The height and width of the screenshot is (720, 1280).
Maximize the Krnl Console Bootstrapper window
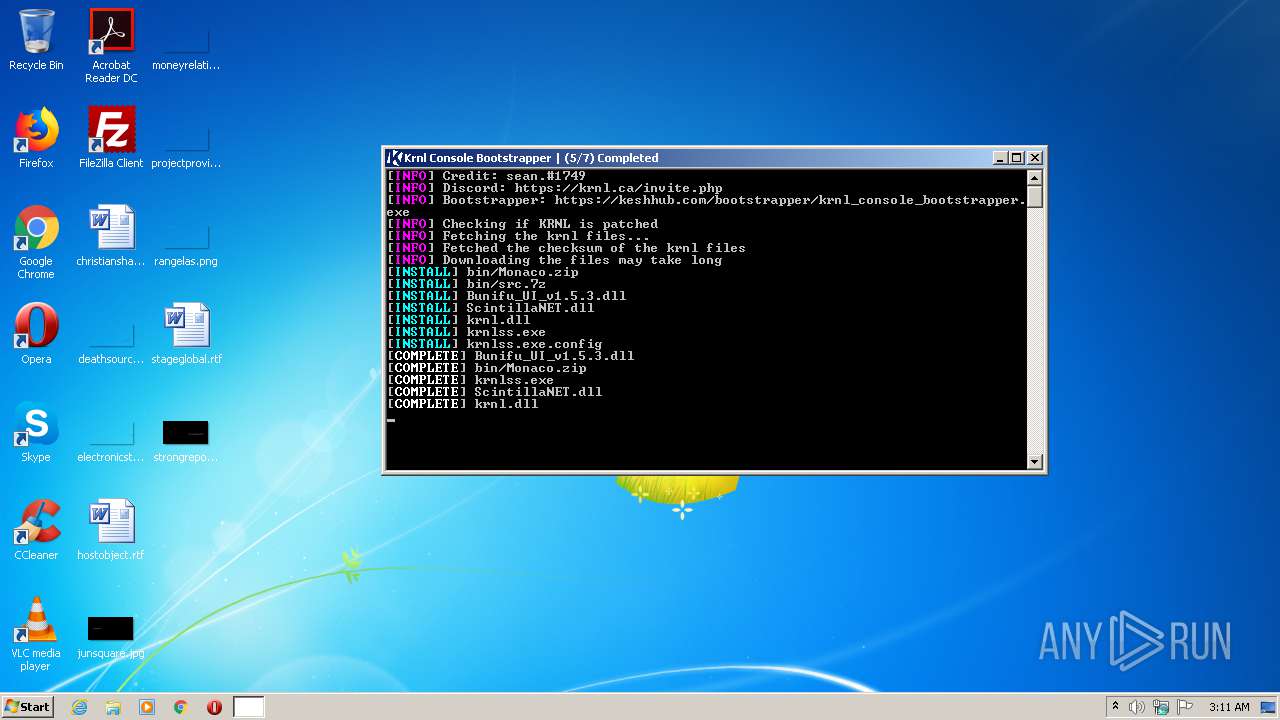point(1017,158)
